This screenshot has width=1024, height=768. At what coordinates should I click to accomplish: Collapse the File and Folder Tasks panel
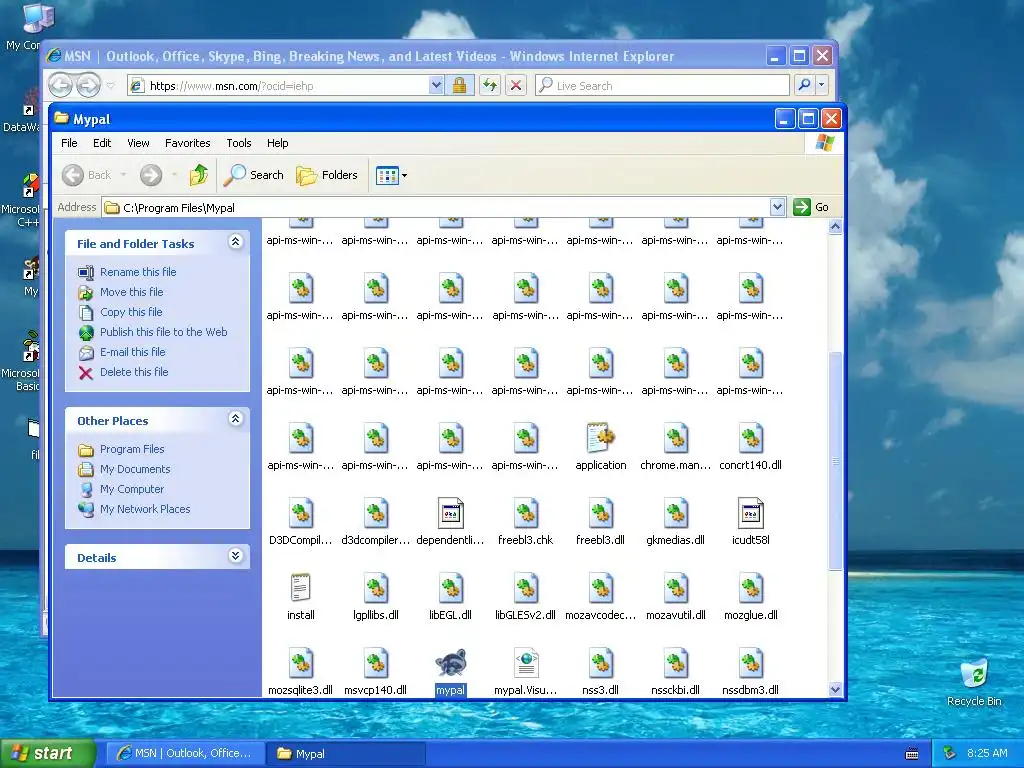pyautogui.click(x=236, y=242)
